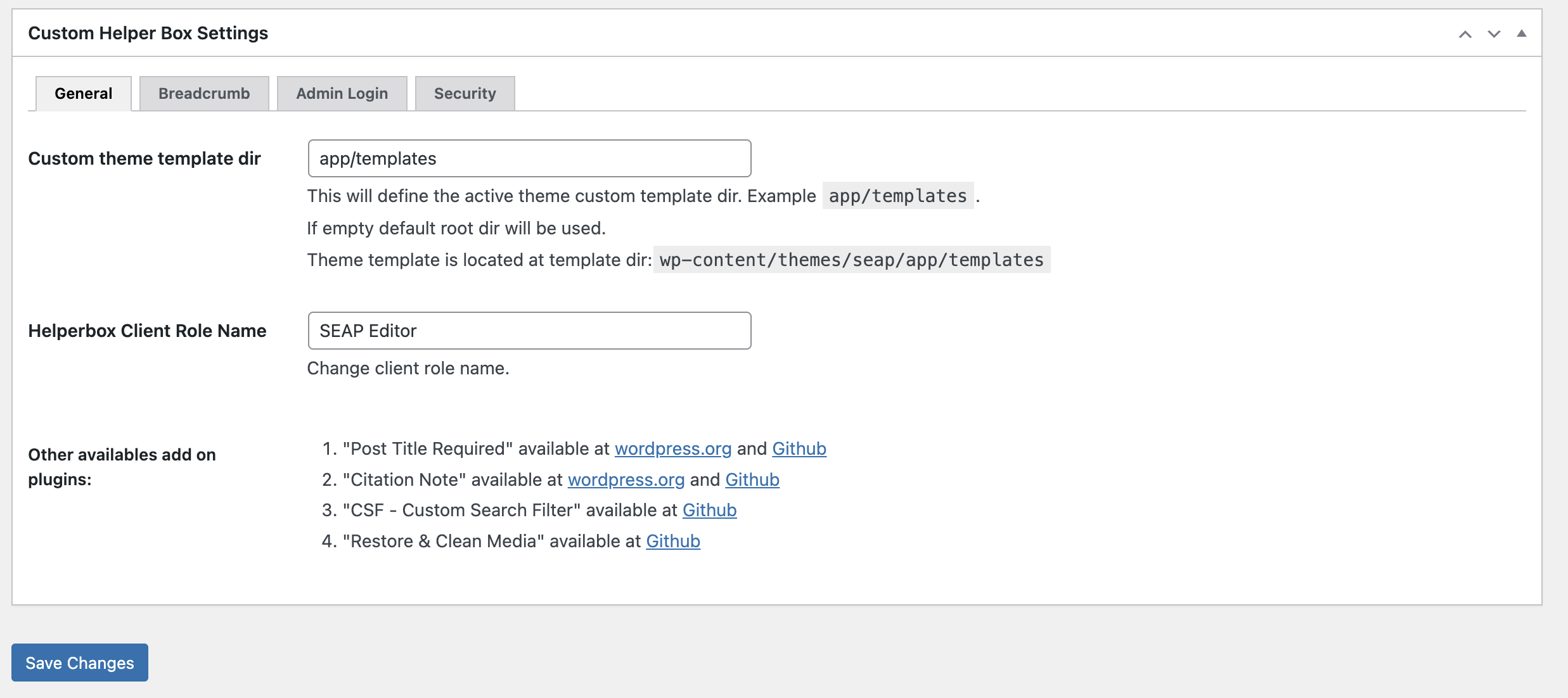
Task: Move the settings box down
Action: click(x=1494, y=34)
